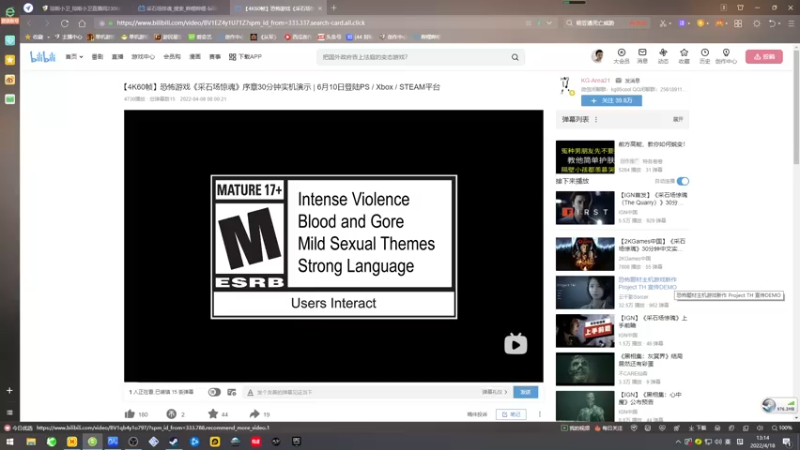Open the 上手前瞻 video thumbnail
Image resolution: width=800 pixels, height=450 pixels.
click(x=585, y=331)
